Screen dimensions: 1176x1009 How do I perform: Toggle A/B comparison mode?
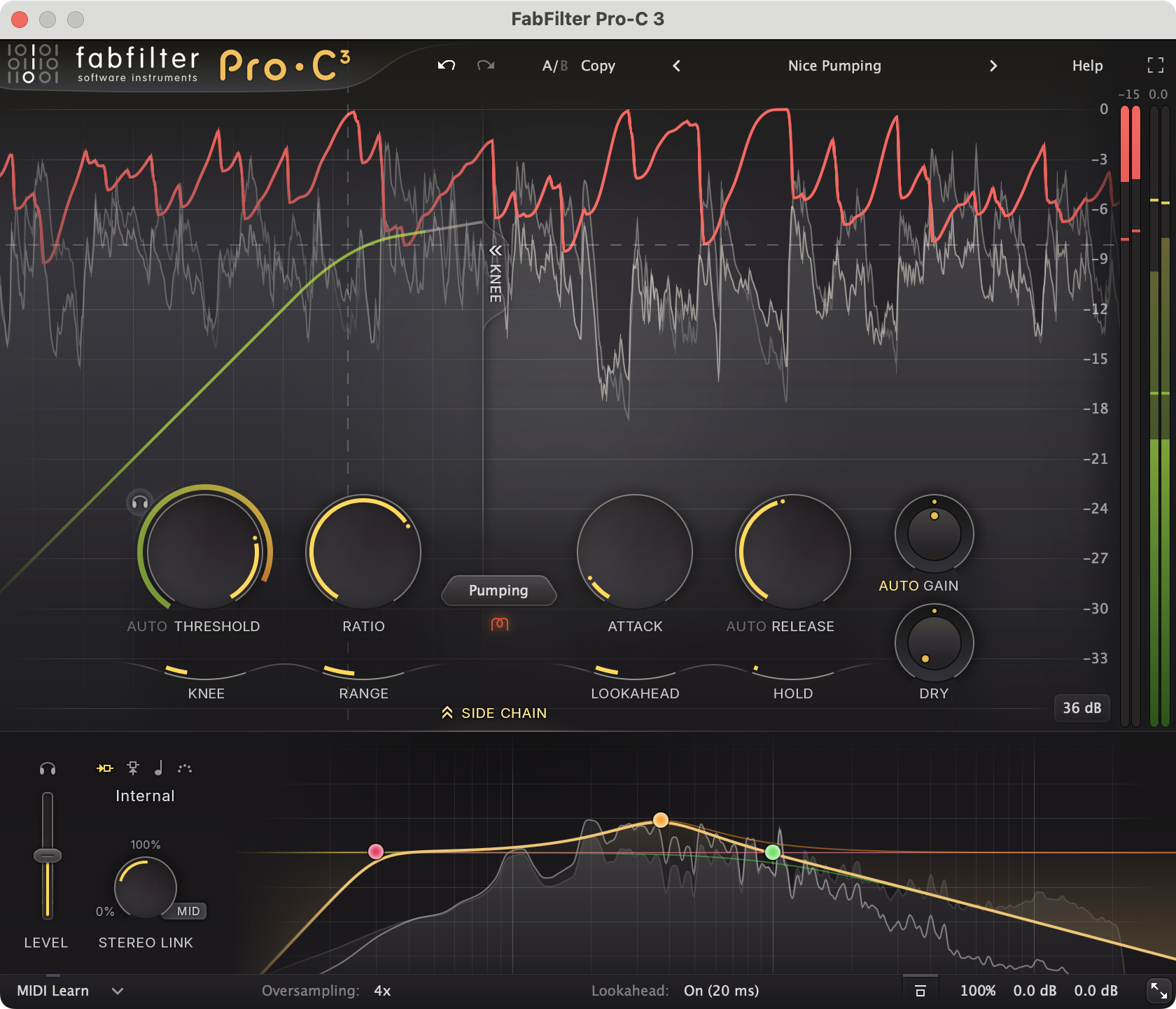[x=554, y=65]
